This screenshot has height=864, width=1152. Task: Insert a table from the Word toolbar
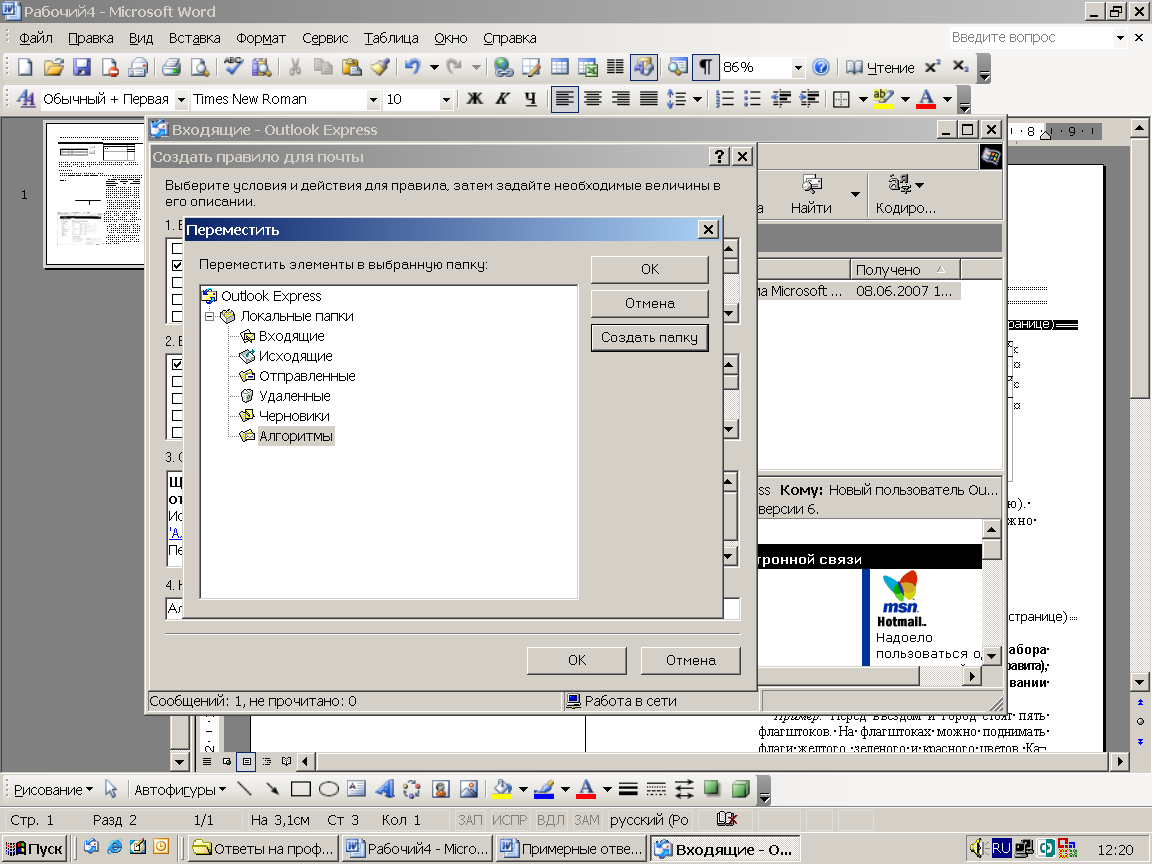tap(560, 68)
